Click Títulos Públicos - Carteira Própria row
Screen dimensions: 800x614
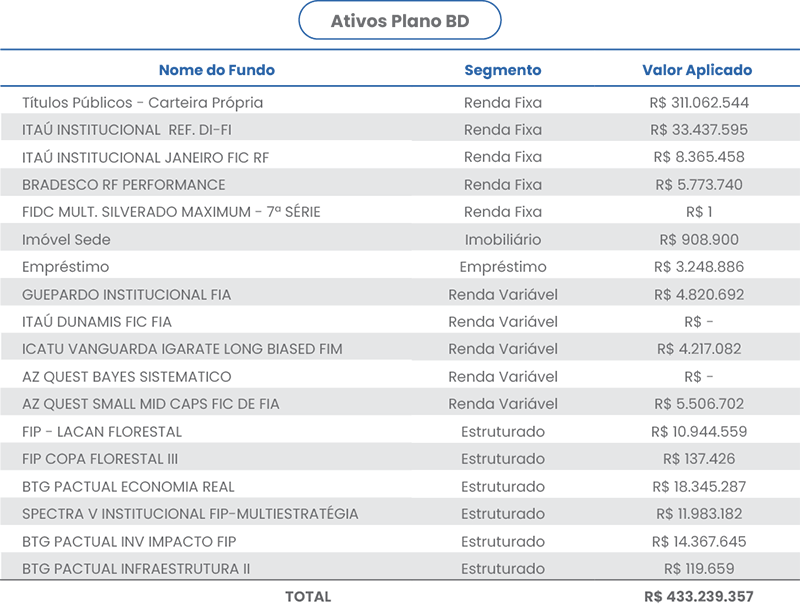(x=143, y=102)
